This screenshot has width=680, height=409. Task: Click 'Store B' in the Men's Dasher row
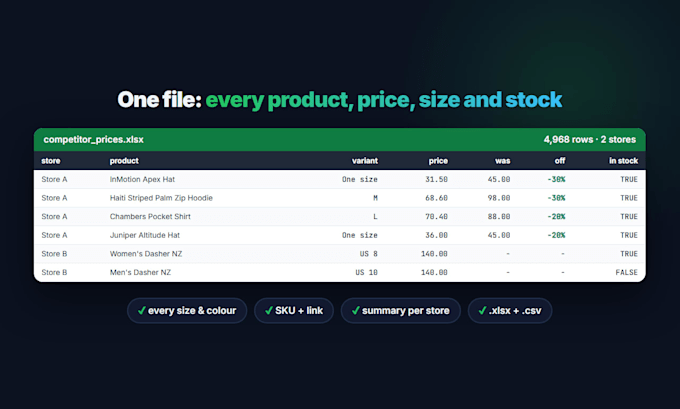54,273
